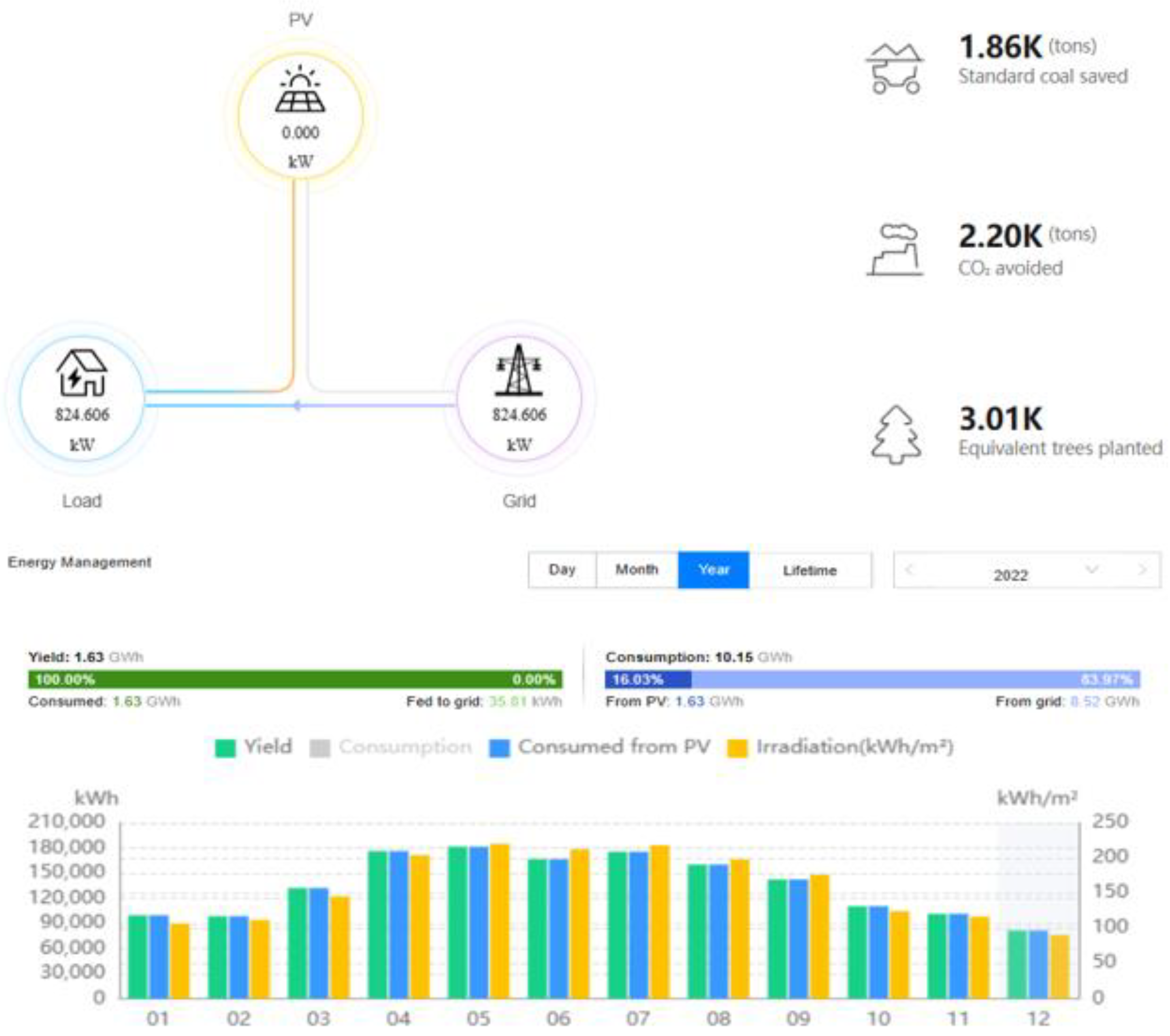This screenshot has height=1036, width=1170.
Task: Click the Load house icon
Action: pos(81,373)
